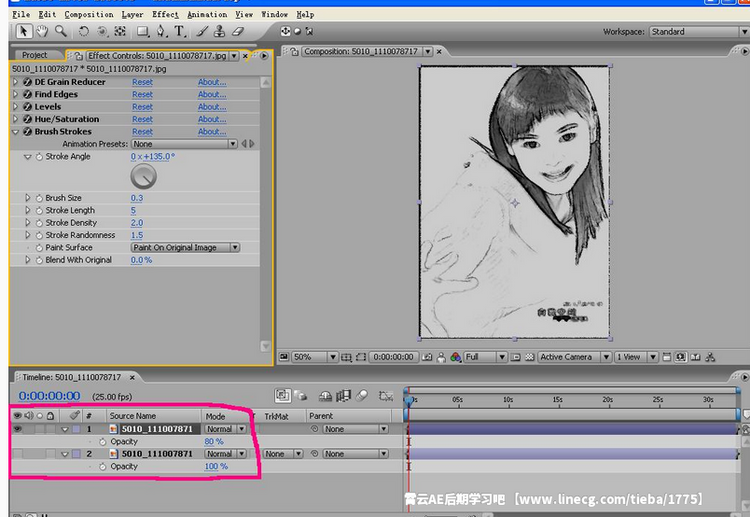
Task: Select the Zoom magnifier tool
Action: [x=61, y=32]
